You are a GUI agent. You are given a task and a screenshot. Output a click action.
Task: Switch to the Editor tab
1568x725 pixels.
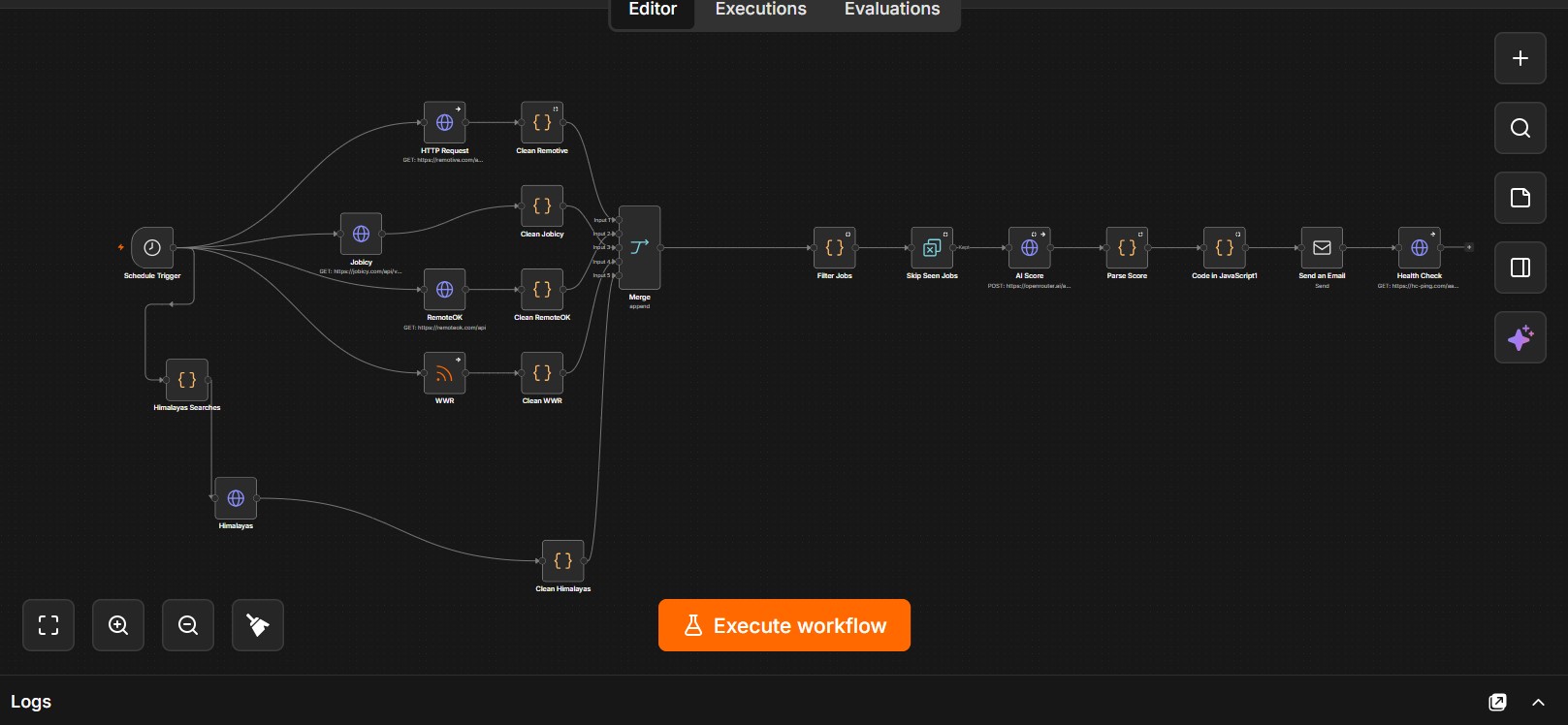653,10
